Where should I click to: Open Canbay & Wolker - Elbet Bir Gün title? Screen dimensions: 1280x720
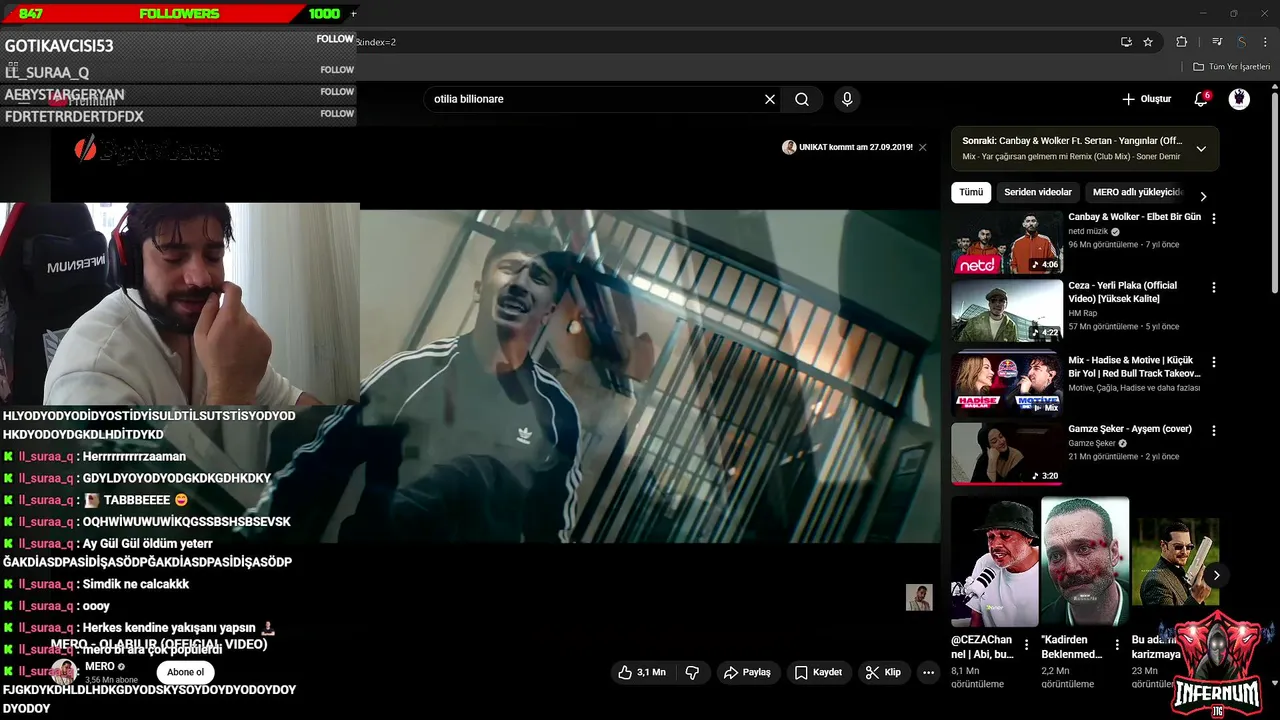pos(1134,217)
